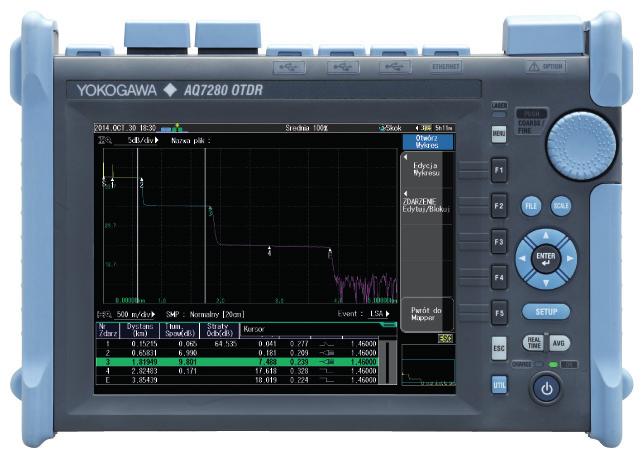The height and width of the screenshot is (458, 642).
Task: Click the Średnia 100% averaging status
Action: [307, 128]
